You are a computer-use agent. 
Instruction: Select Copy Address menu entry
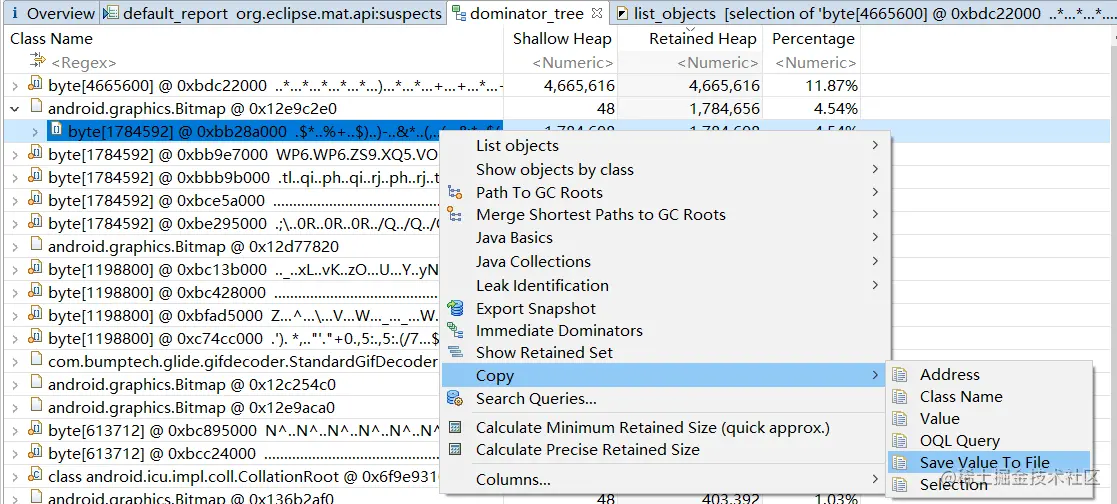click(949, 374)
